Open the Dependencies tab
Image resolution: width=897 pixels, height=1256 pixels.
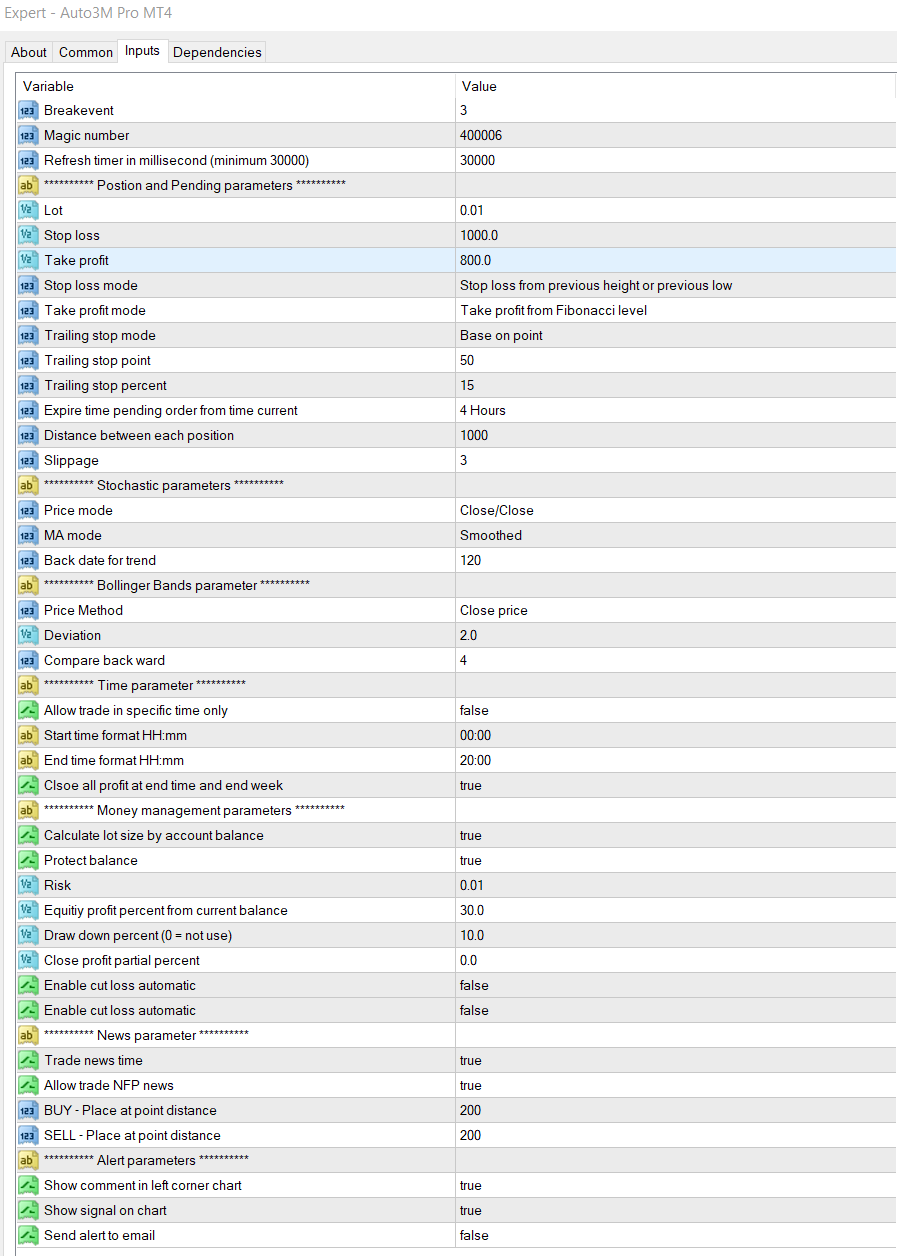point(217,52)
